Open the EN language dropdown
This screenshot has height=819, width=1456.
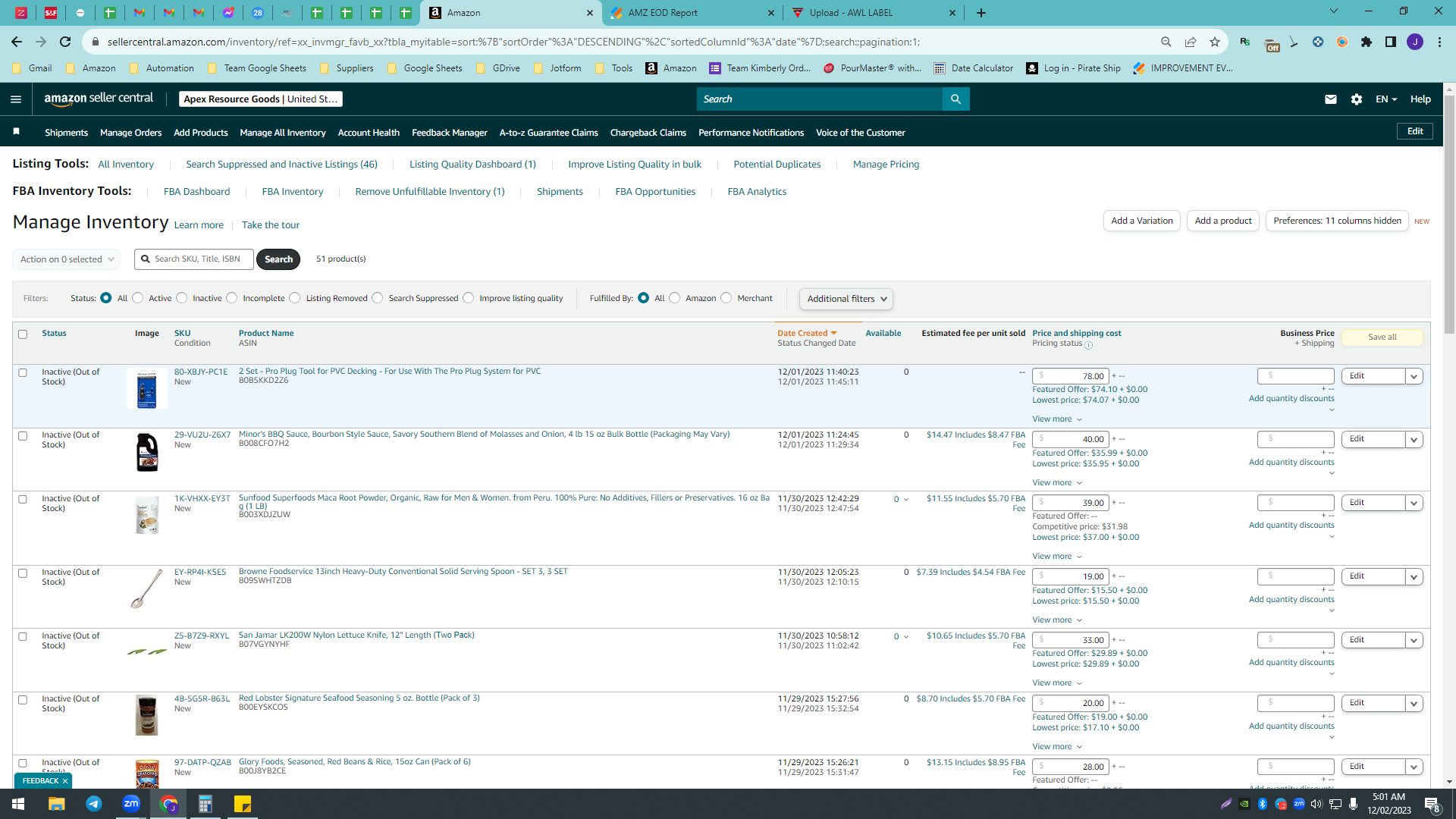(1386, 99)
